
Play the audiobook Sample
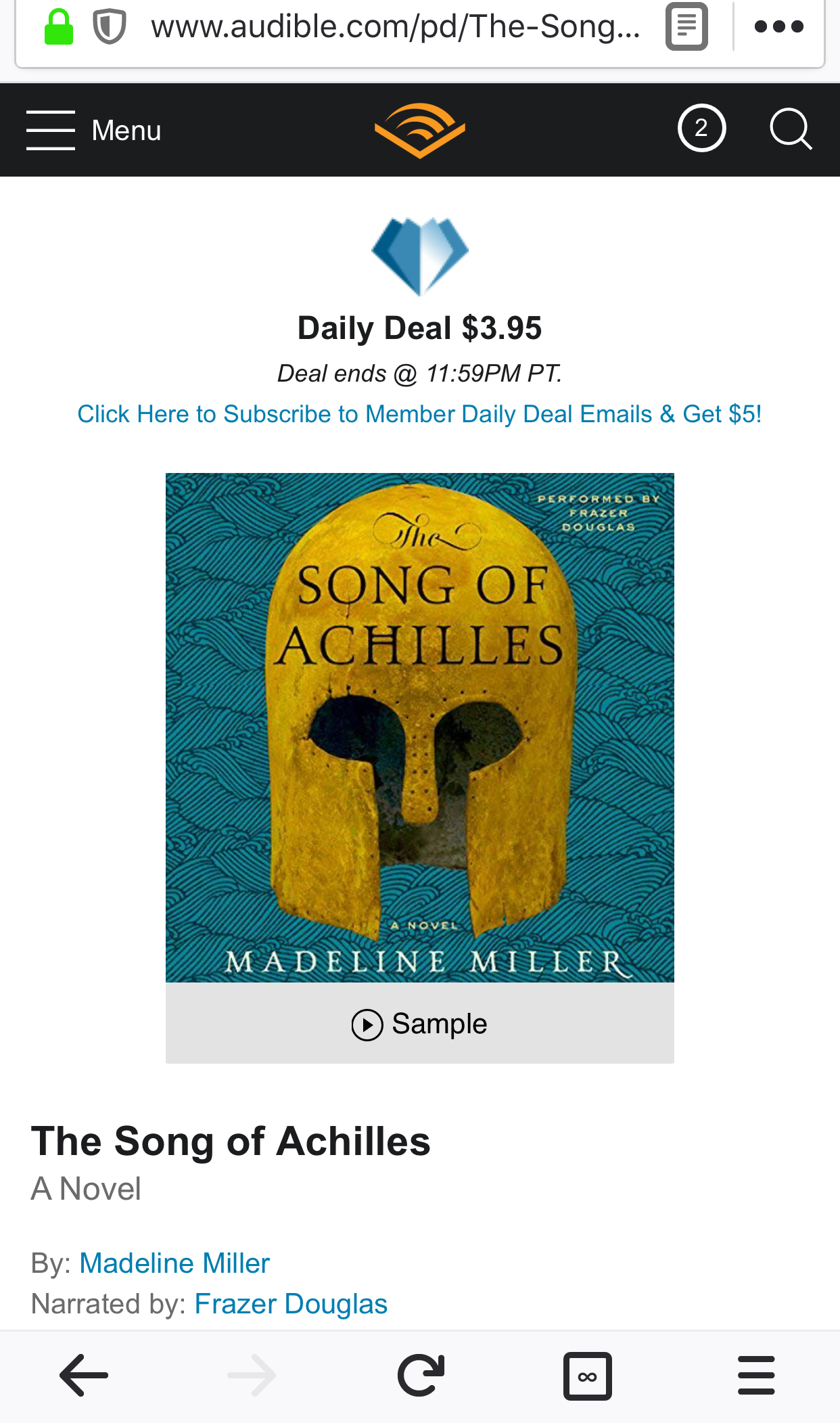coord(419,1024)
